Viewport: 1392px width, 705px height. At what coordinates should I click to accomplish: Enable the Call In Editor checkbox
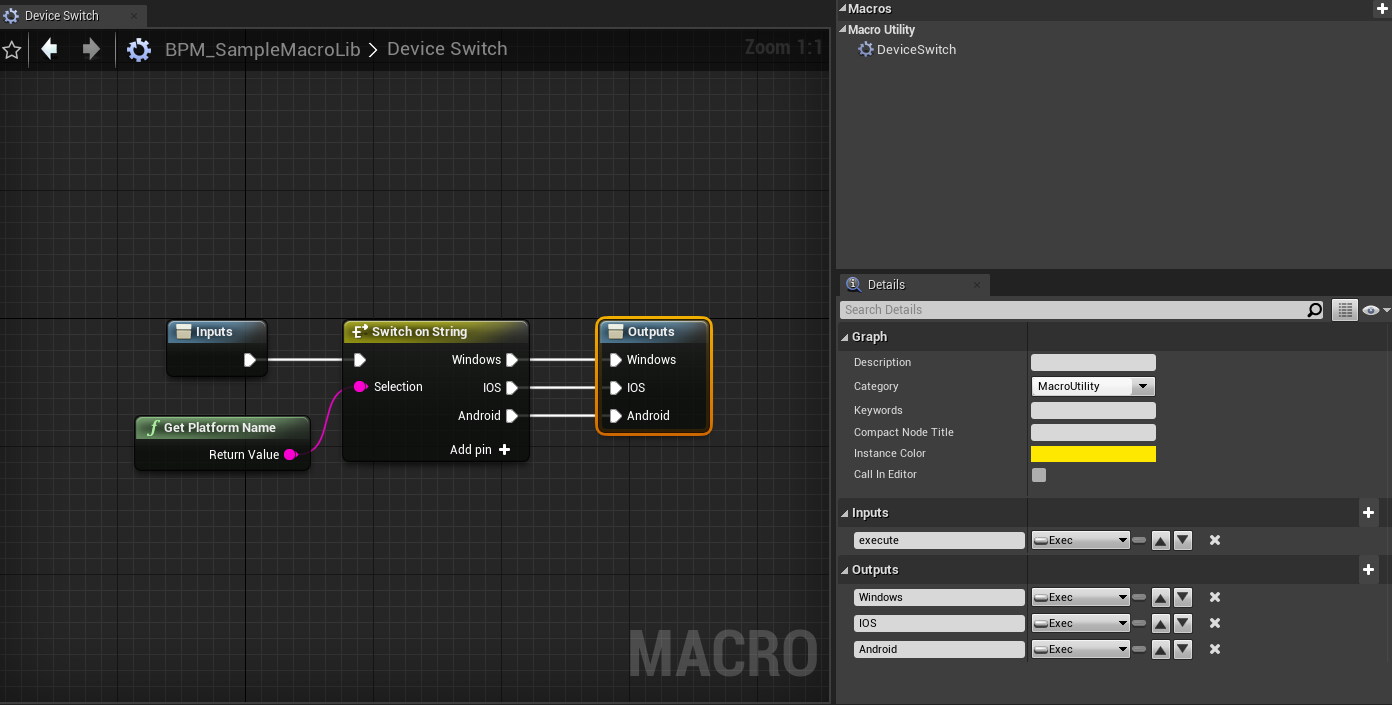1038,475
